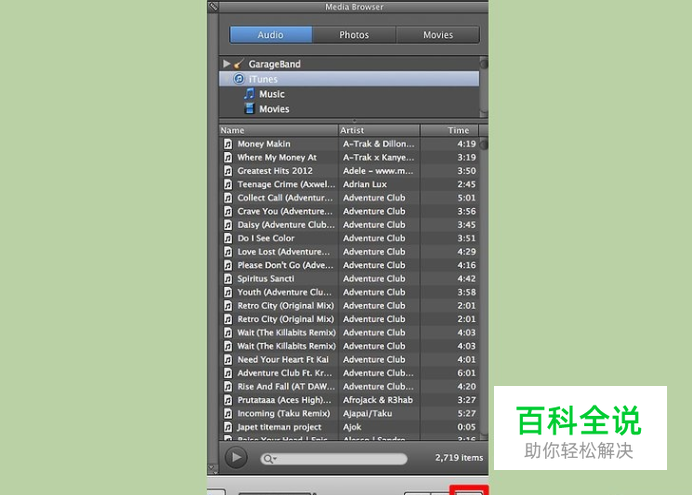Click the audio file icon for Collect Call

pyautogui.click(x=228, y=198)
